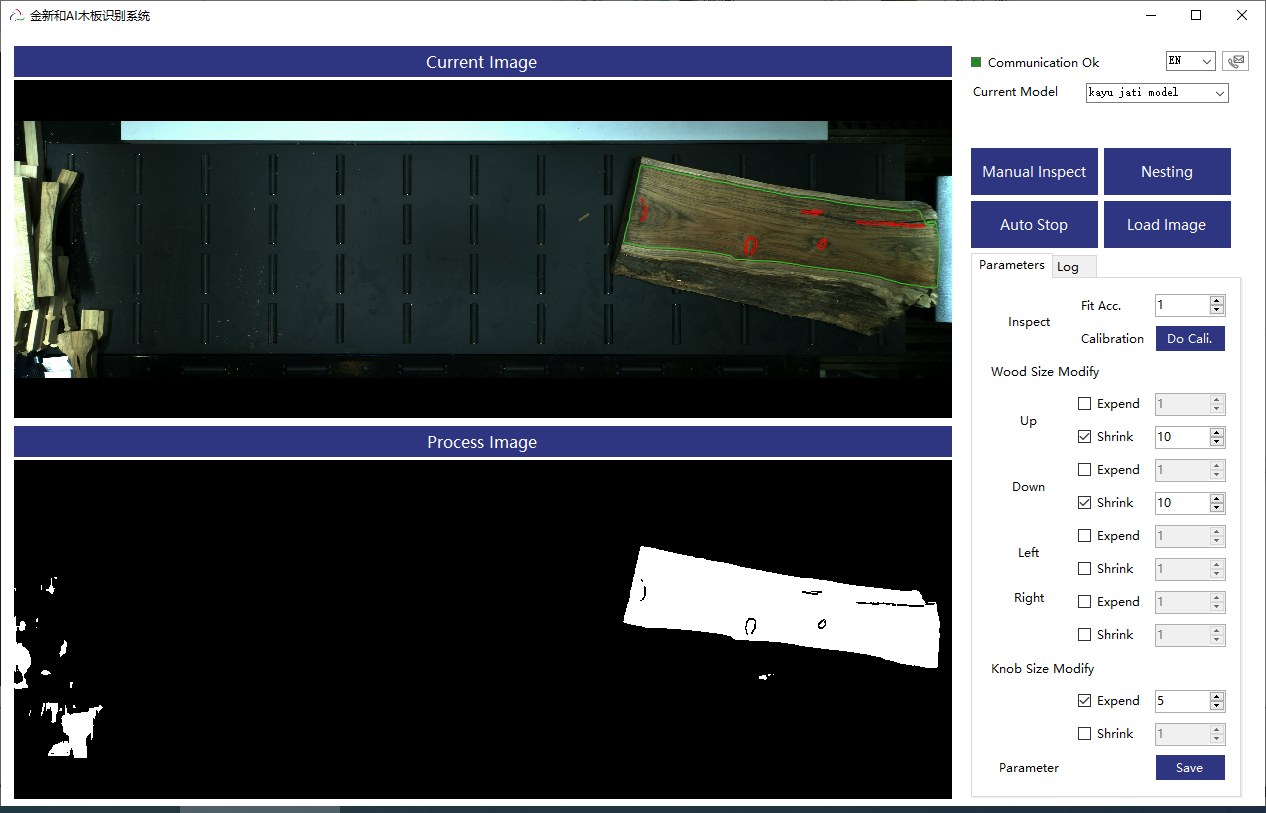The height and width of the screenshot is (813, 1266).
Task: Click the Manual Inspect button
Action: [1034, 172]
